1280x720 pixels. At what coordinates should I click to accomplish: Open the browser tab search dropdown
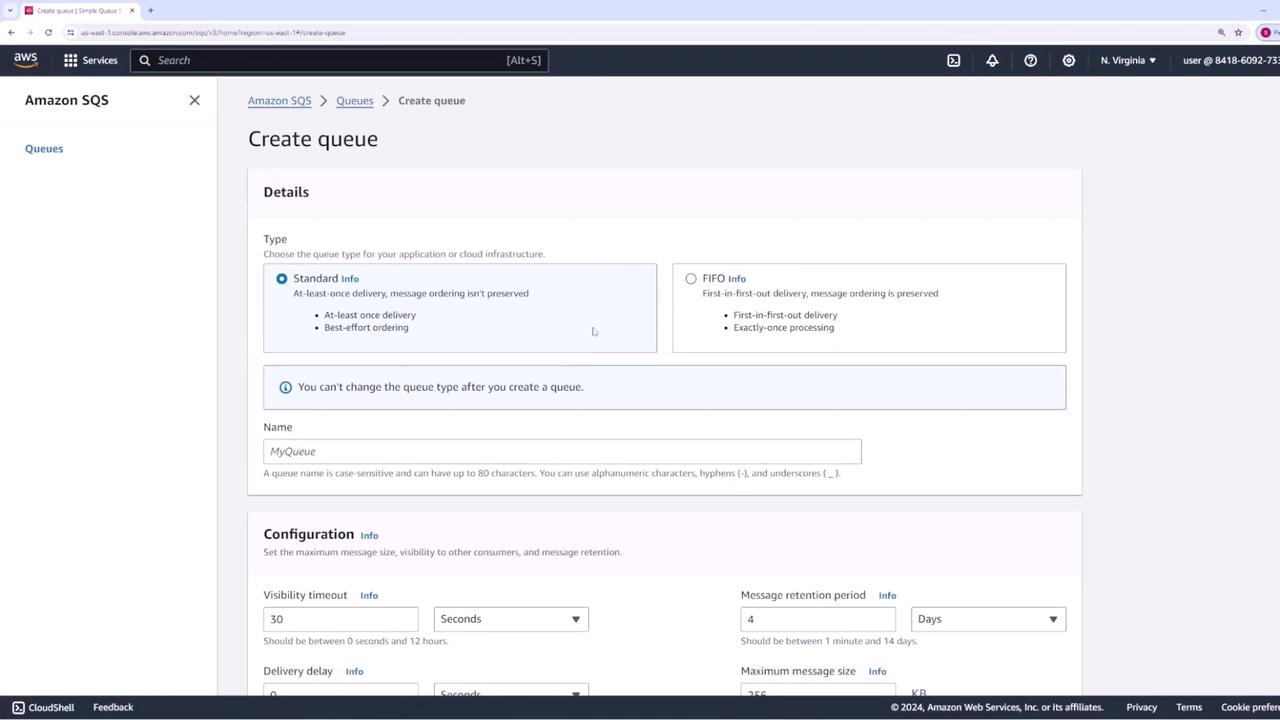[x=8, y=10]
